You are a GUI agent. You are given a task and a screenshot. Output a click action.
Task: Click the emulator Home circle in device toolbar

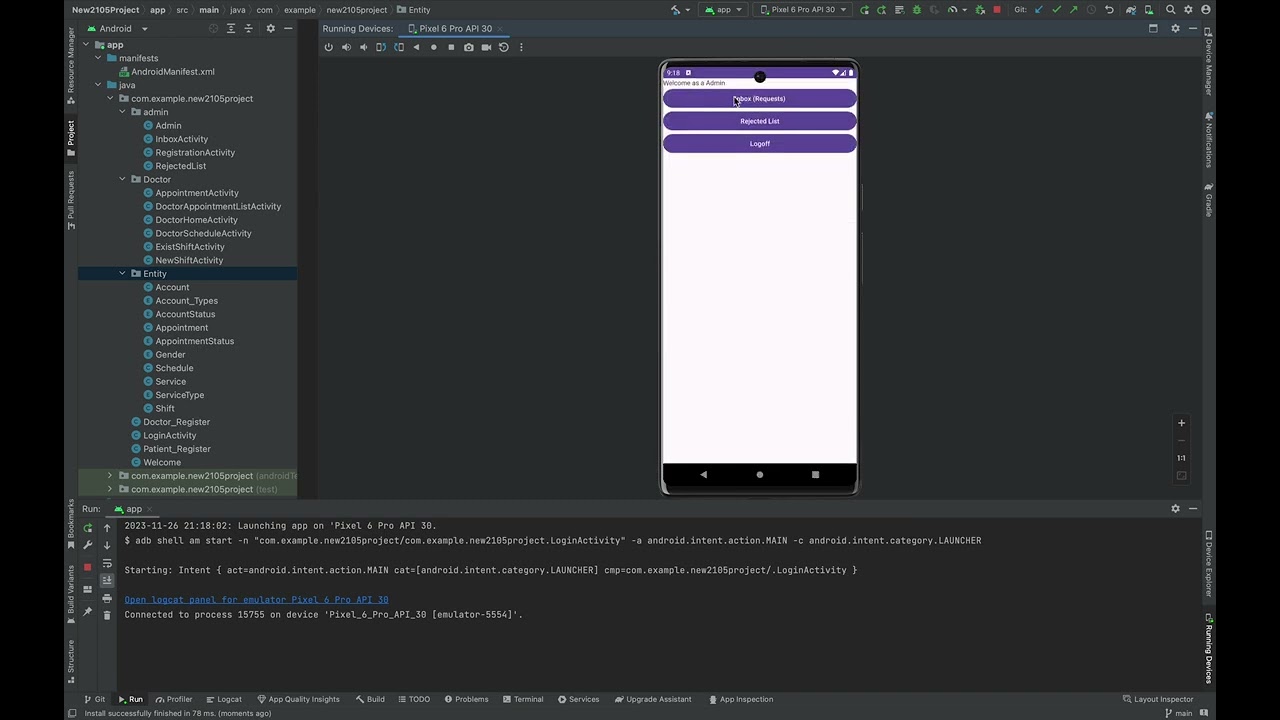[433, 47]
